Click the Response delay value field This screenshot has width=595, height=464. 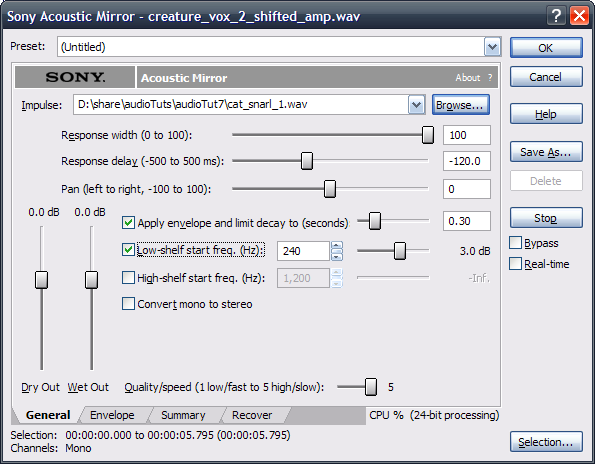(x=466, y=161)
